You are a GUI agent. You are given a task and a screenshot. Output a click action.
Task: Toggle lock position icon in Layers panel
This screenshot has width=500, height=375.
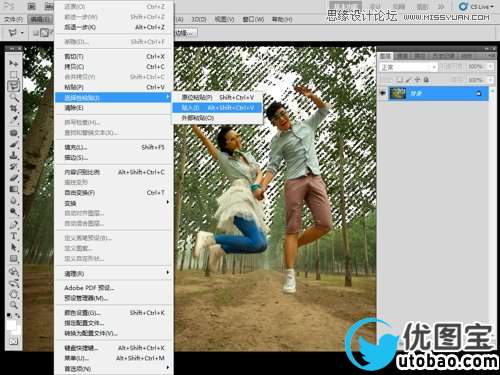(x=417, y=80)
